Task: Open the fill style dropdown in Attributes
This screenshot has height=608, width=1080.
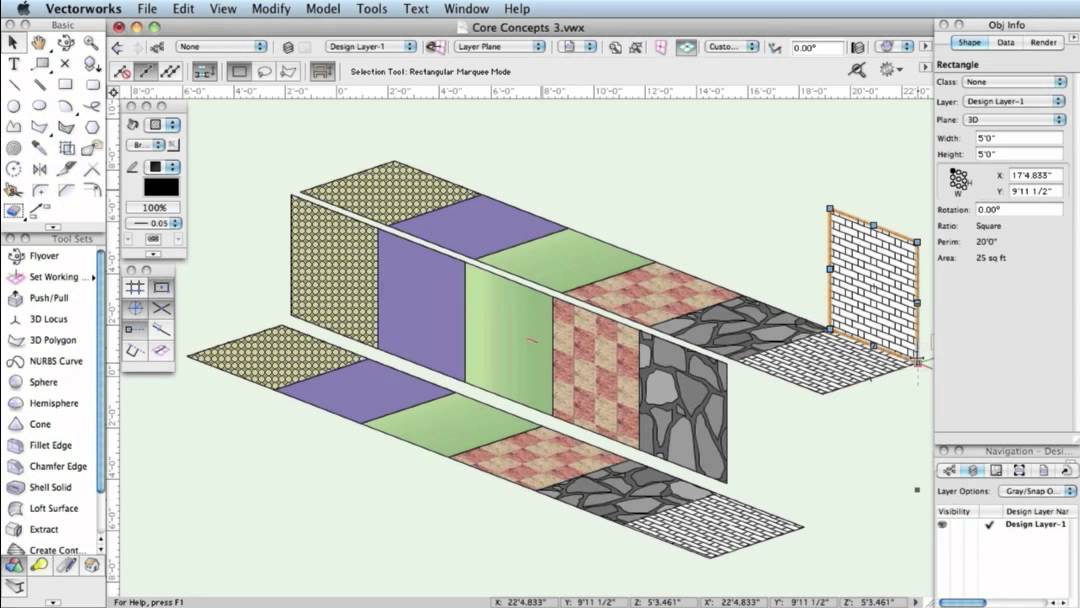Action: click(162, 125)
